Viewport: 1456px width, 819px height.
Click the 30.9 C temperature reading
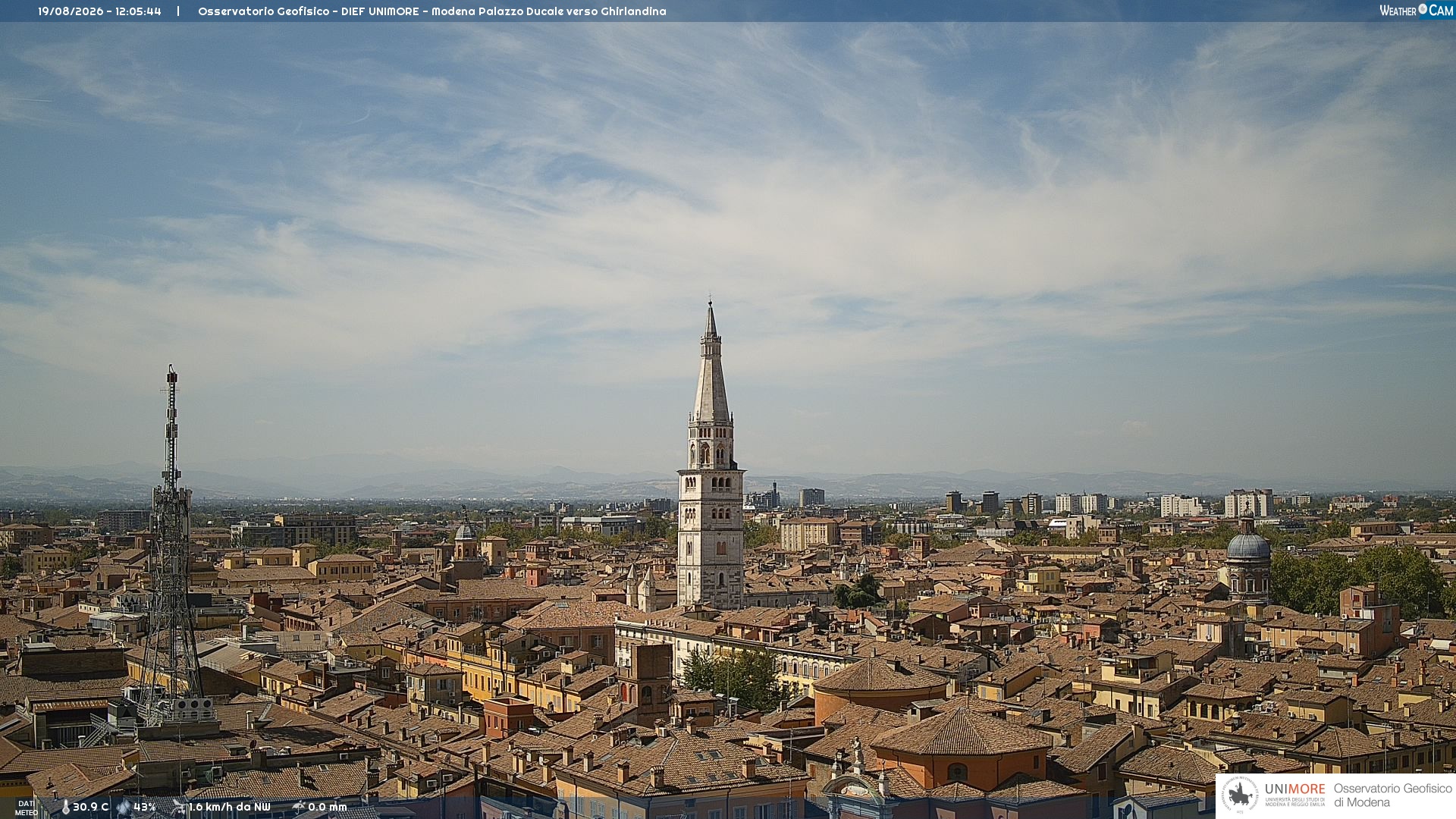[x=91, y=808]
